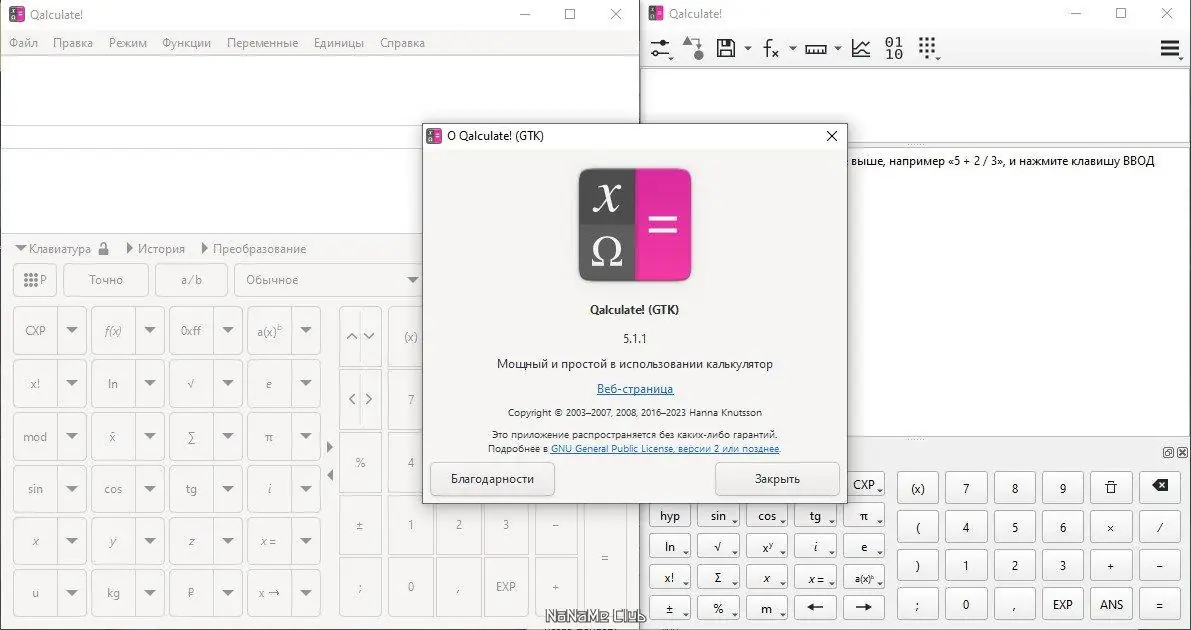This screenshot has width=1191, height=630.
Task: Toggle the Точно exact mode button
Action: 106,280
